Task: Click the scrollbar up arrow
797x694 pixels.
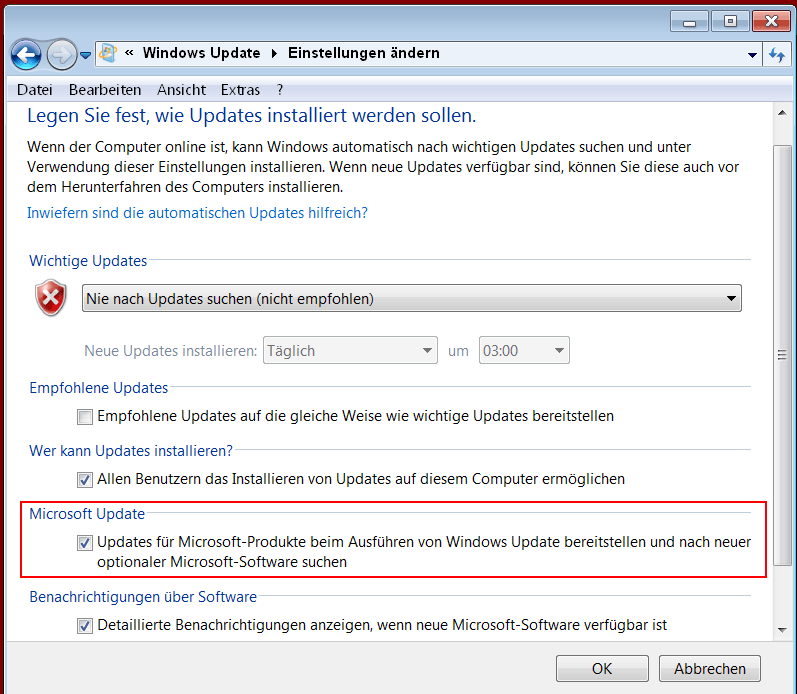Action: pos(782,113)
